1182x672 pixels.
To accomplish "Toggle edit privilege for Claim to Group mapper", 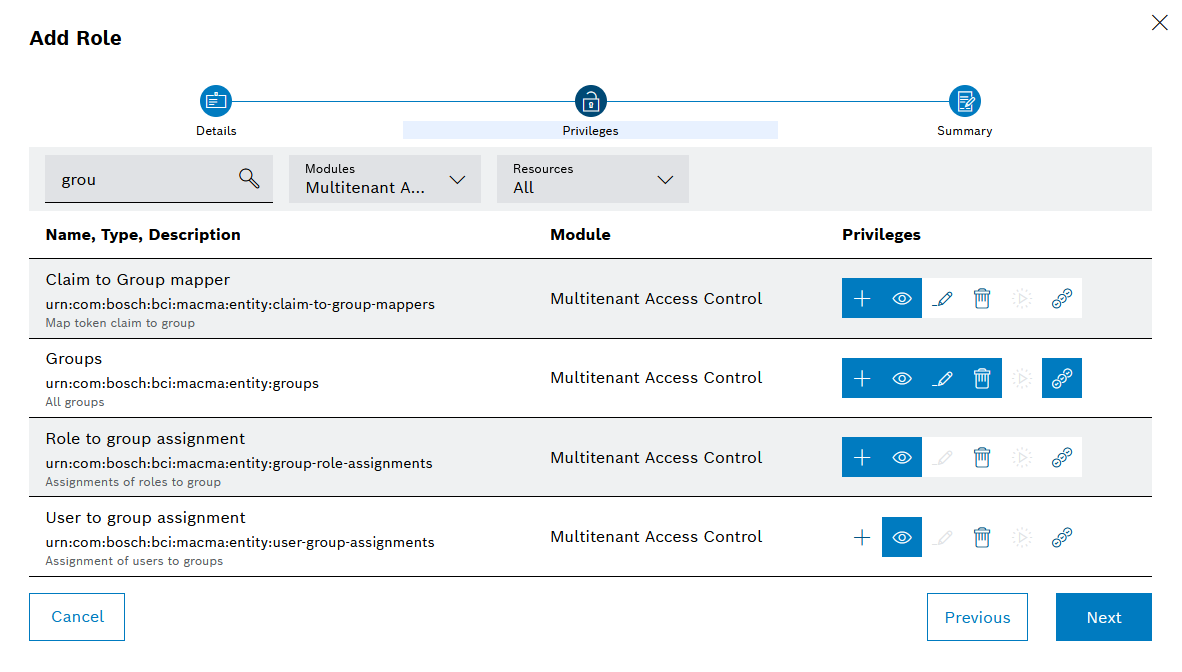I will pos(942,298).
